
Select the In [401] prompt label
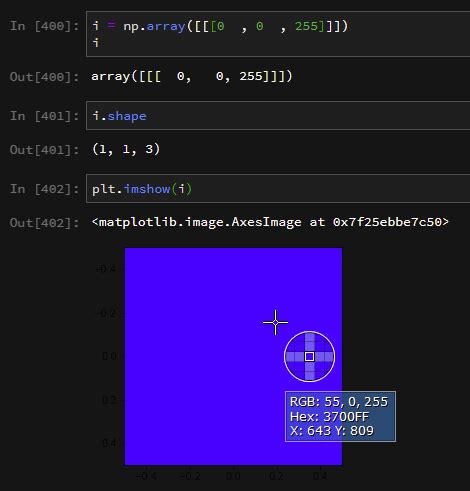click(x=45, y=116)
